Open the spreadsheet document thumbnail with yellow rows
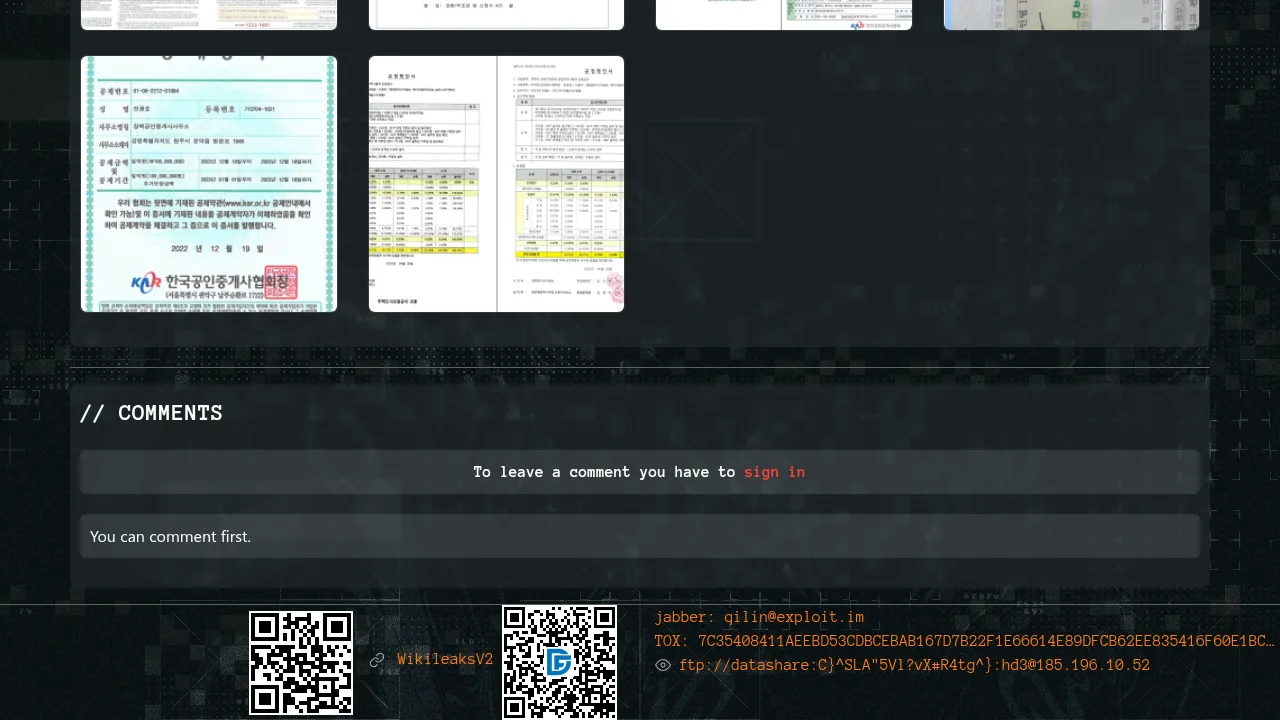Viewport: 1280px width, 720px height. [496, 184]
